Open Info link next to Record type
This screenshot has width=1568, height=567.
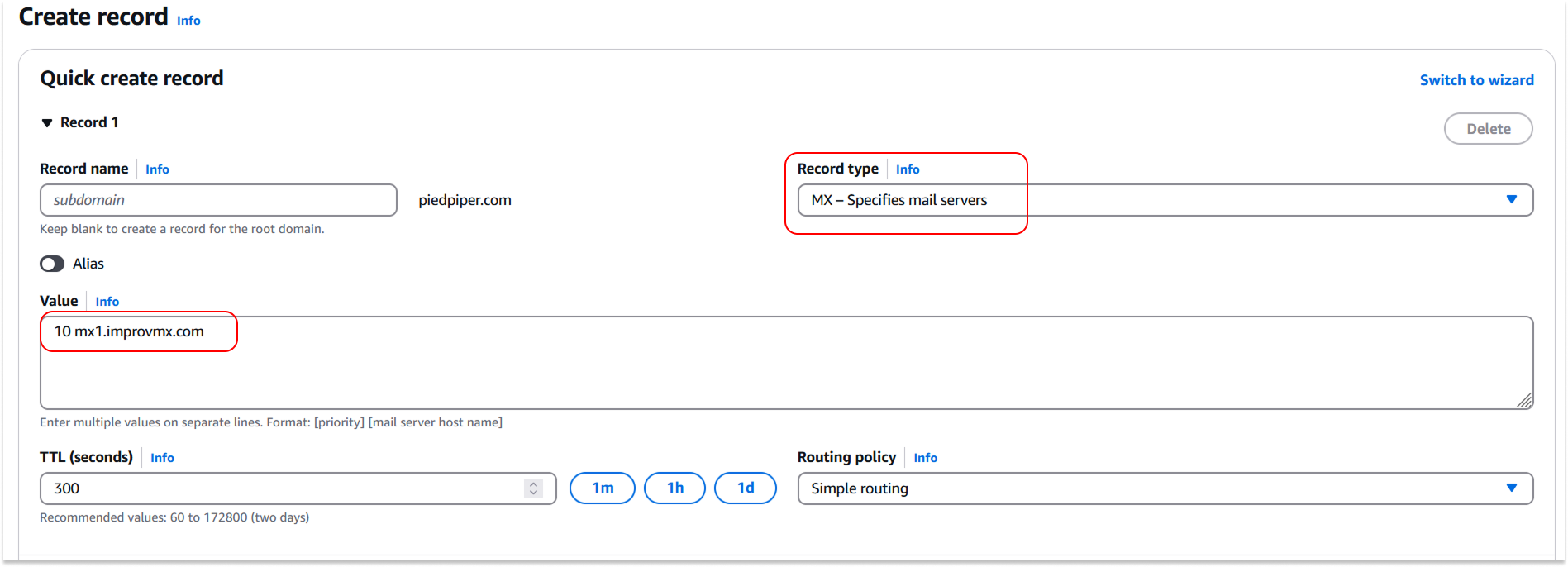(x=907, y=169)
